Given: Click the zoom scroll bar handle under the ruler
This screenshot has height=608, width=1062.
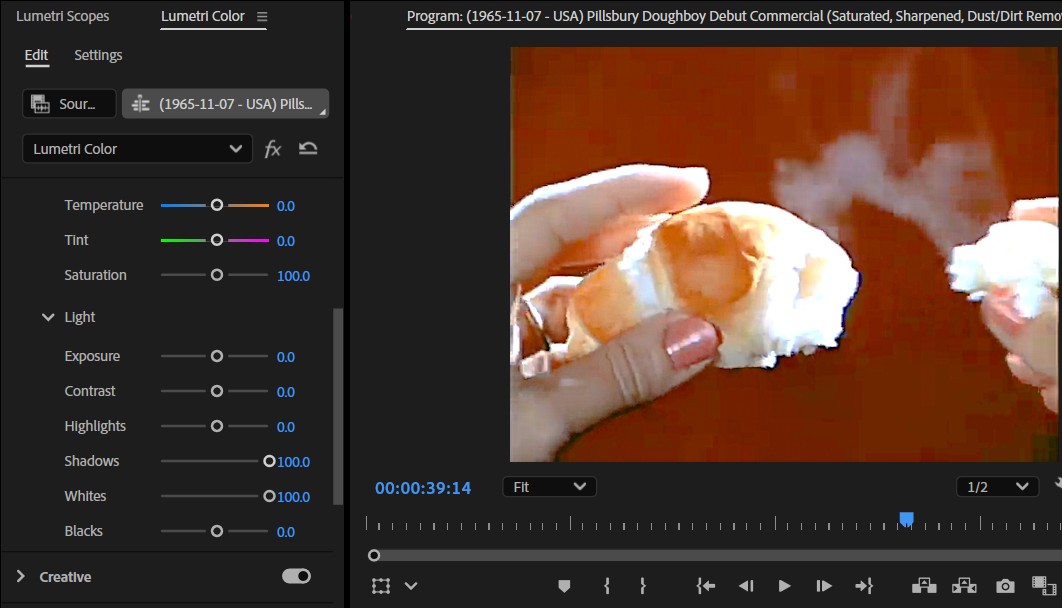Looking at the screenshot, I should point(374,556).
